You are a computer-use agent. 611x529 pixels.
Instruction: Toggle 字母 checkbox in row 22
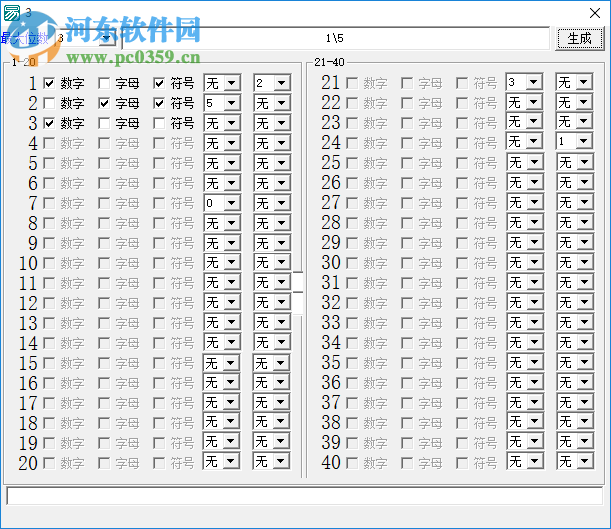point(407,103)
